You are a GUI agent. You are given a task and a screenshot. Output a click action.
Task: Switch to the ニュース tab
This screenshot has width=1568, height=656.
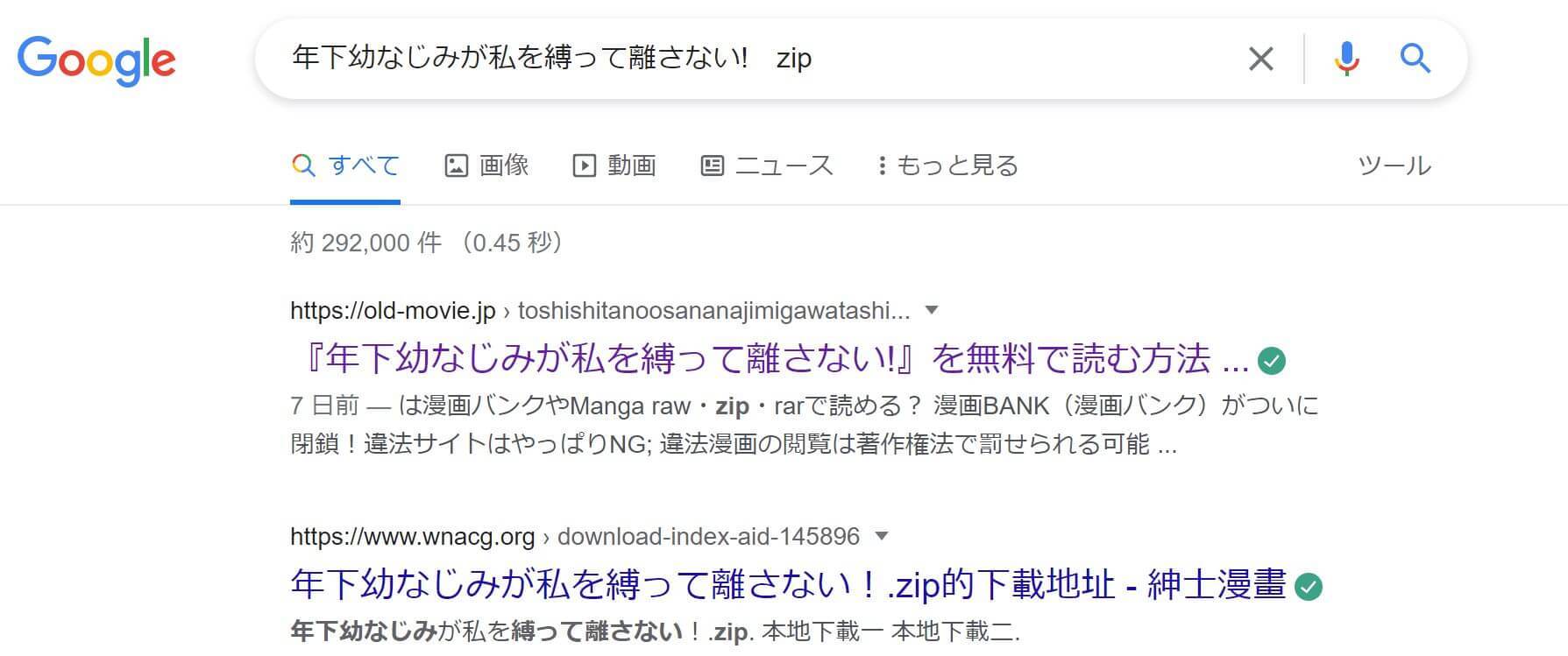767,166
